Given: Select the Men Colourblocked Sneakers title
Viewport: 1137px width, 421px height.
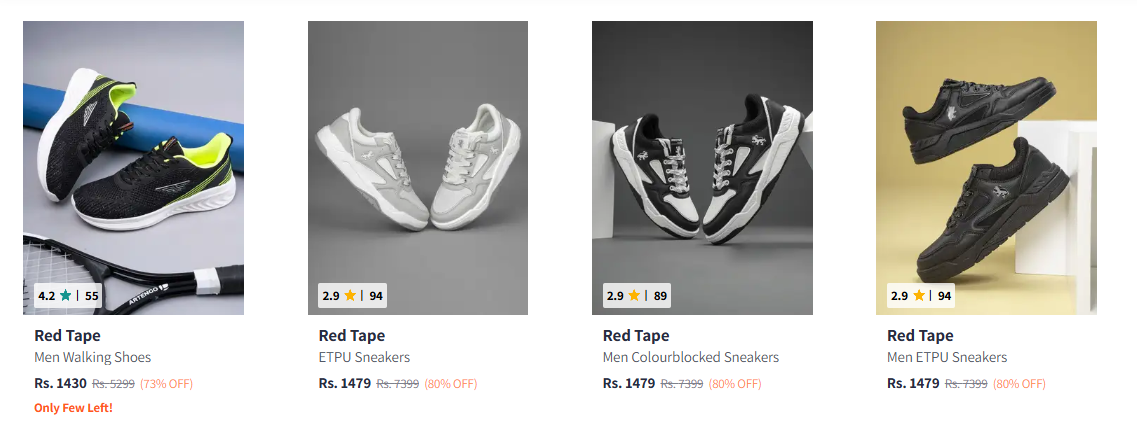Looking at the screenshot, I should tap(690, 357).
